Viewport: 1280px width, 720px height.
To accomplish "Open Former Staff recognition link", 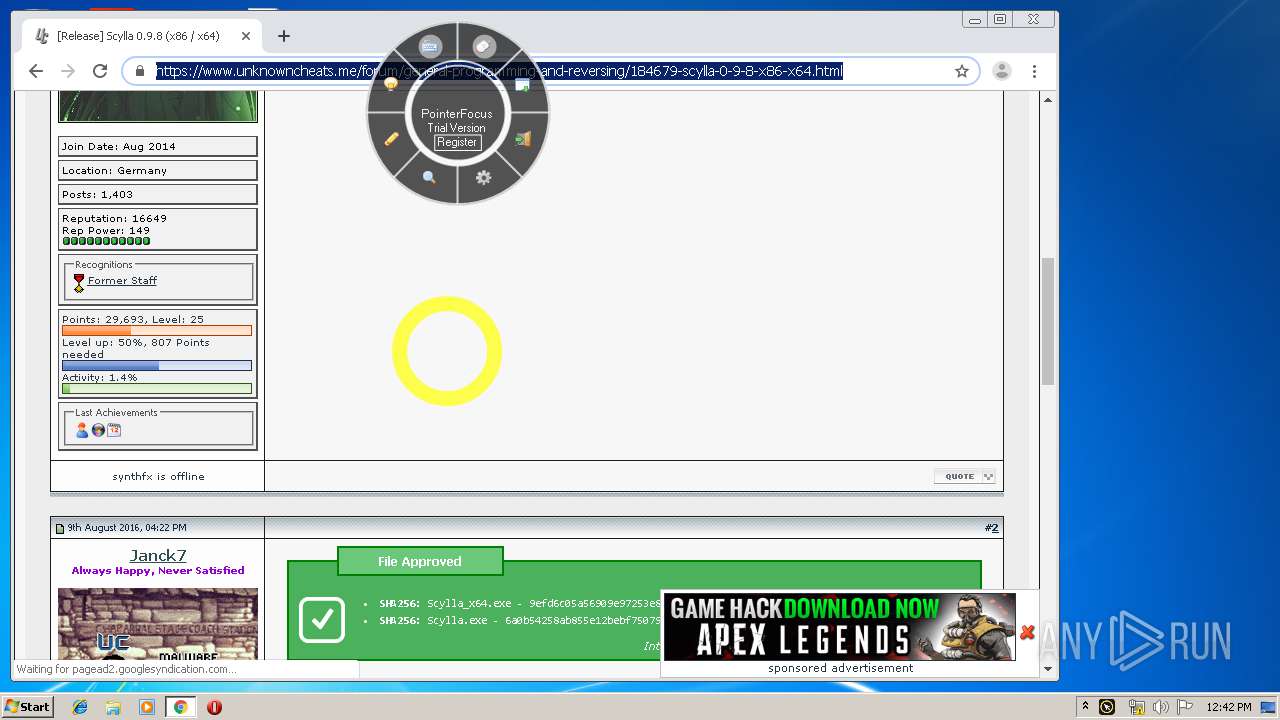I will click(x=122, y=281).
